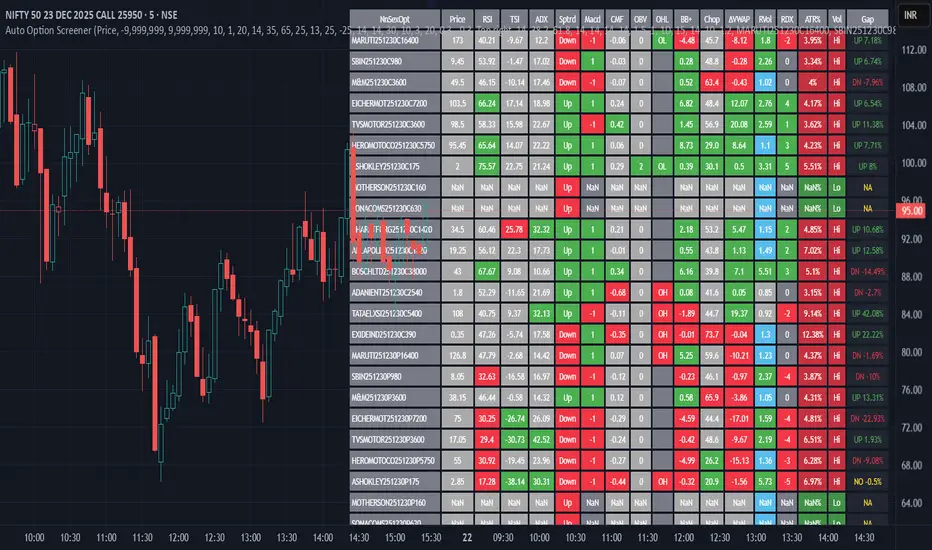Click the 75.57 RSI cell
Viewport: 932px width, 550px height.
click(x=487, y=166)
